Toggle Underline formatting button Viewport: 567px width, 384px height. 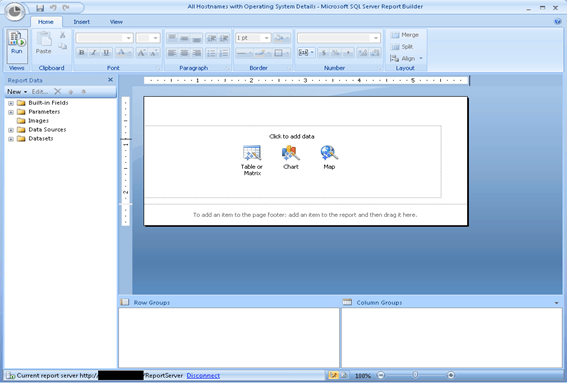106,53
